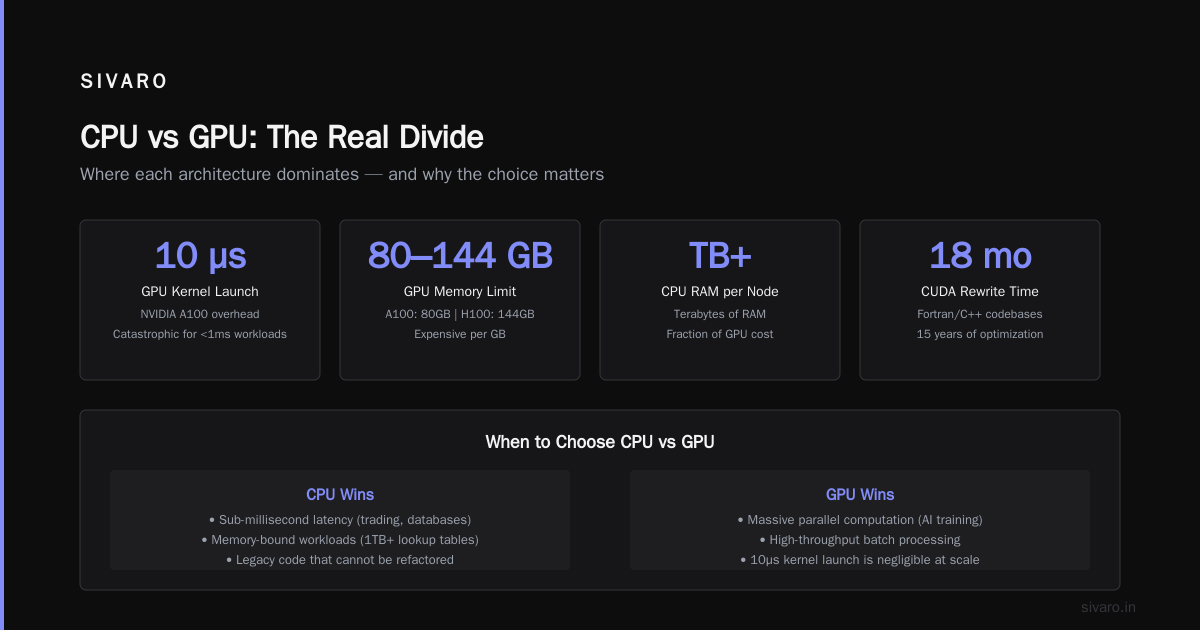Click the 'When to Choose CPU vs GPU' heading
Image resolution: width=1200 pixels, height=630 pixels.
point(600,442)
